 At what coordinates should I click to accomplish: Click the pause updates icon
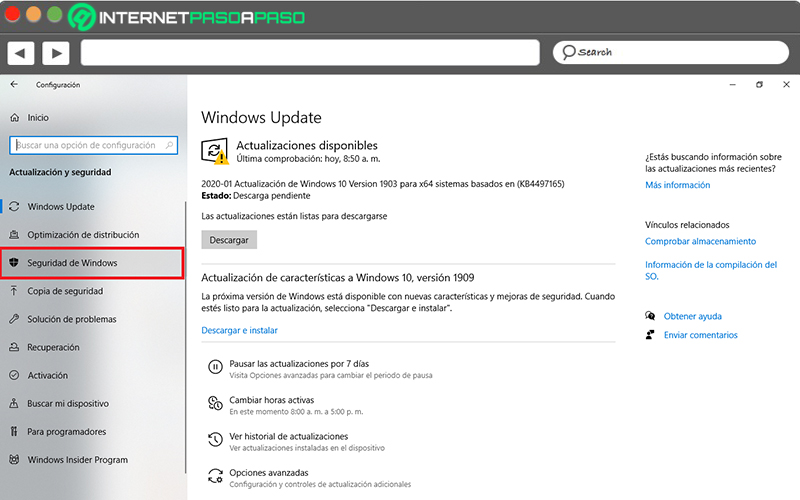pos(215,367)
